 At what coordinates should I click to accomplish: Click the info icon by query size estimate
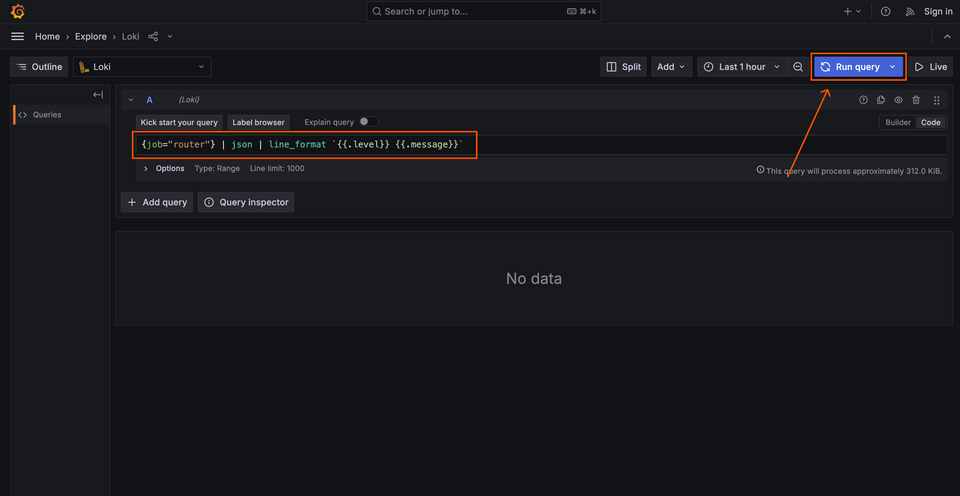point(760,170)
